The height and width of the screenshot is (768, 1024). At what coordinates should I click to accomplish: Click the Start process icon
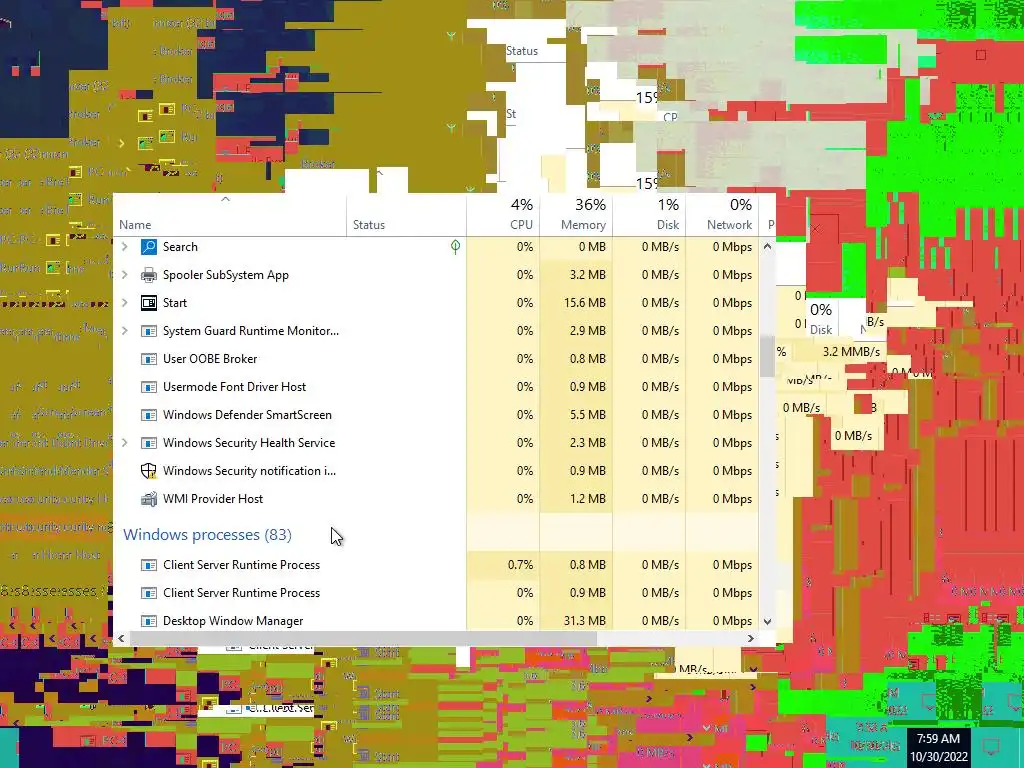coord(149,303)
